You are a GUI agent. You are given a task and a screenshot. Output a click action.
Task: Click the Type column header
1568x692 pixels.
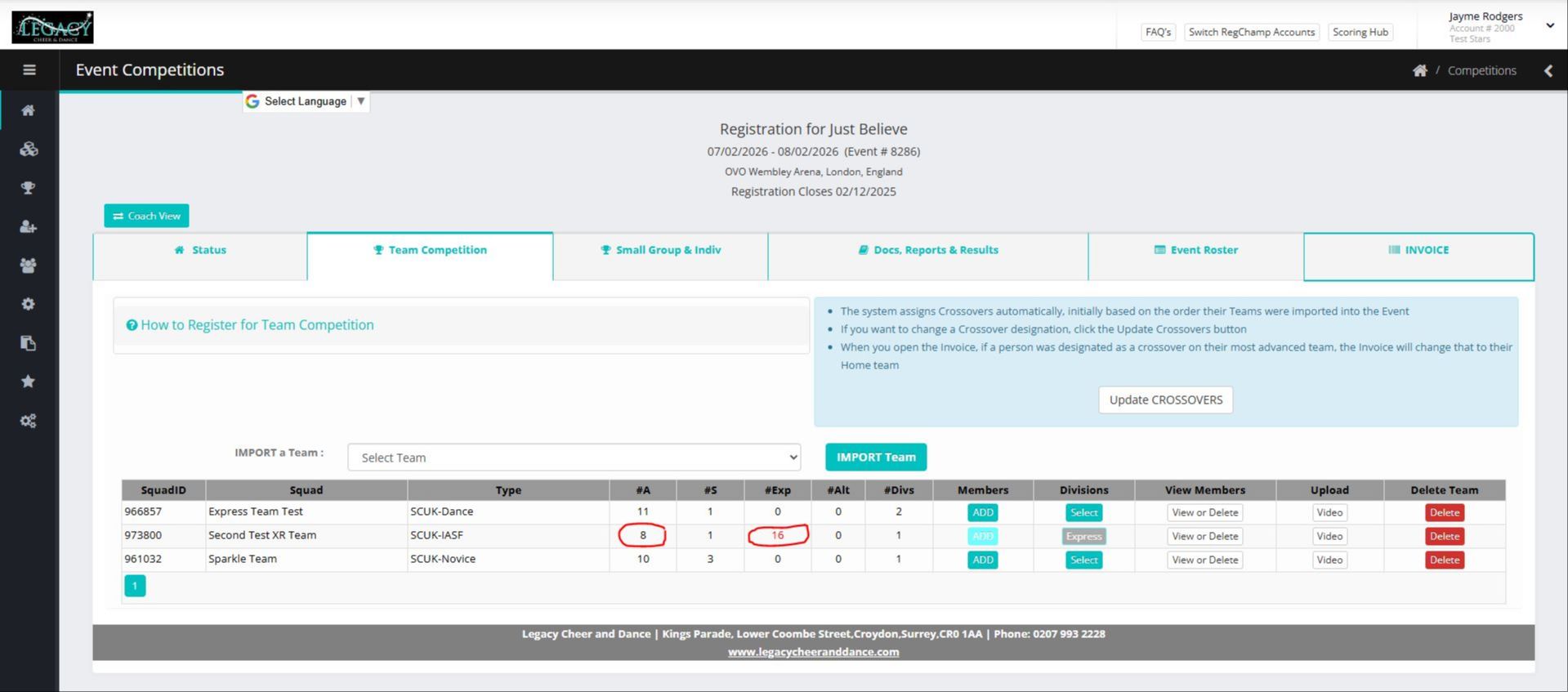click(508, 490)
